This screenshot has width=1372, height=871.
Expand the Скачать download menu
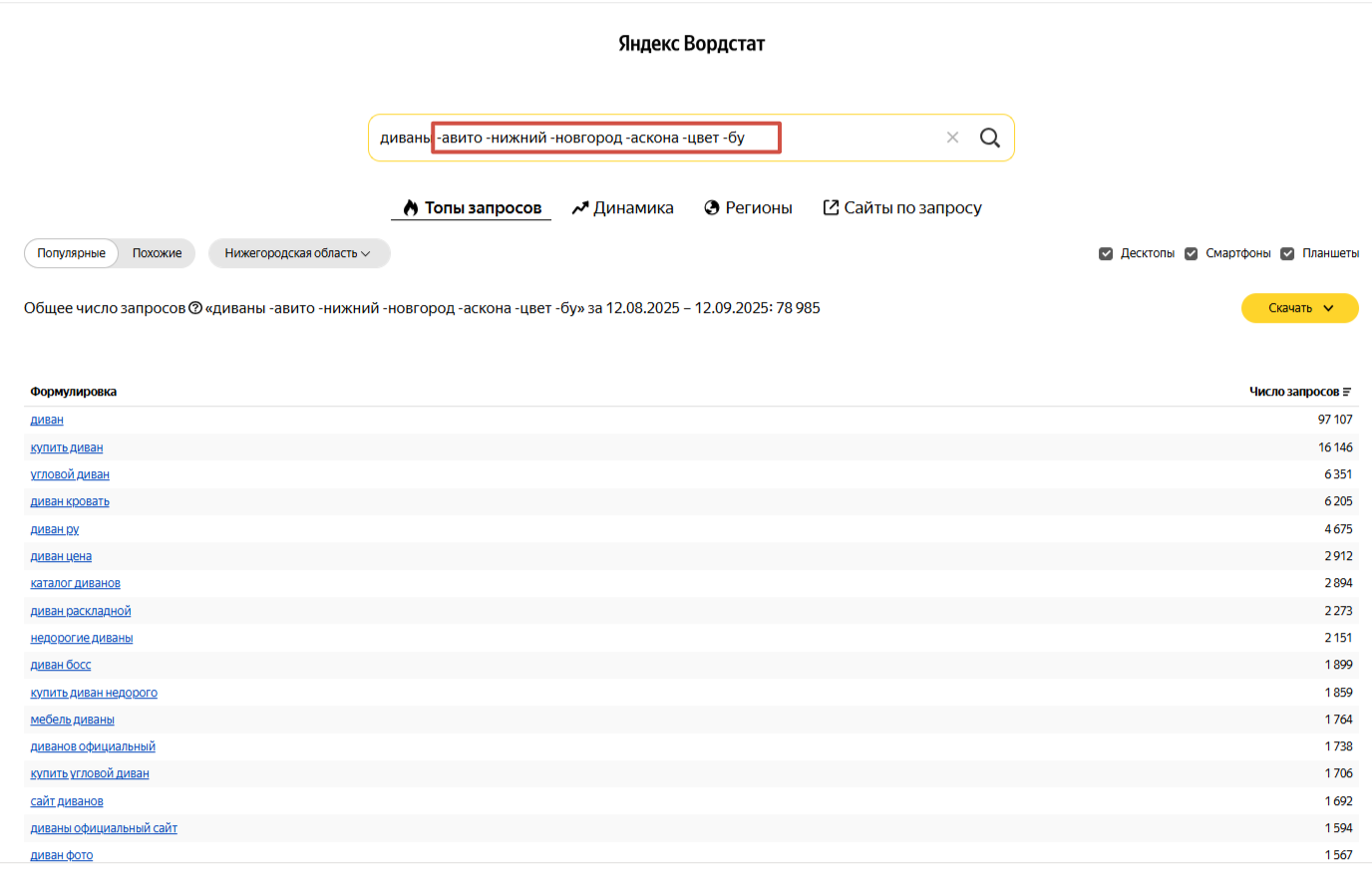1299,308
